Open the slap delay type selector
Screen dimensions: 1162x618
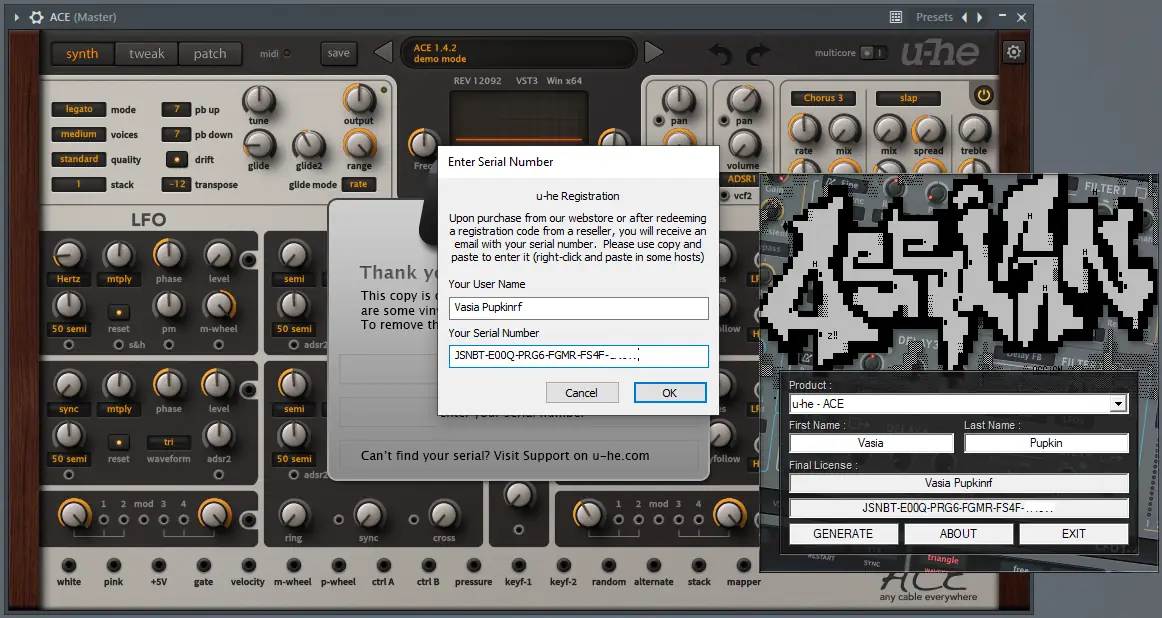(x=909, y=98)
